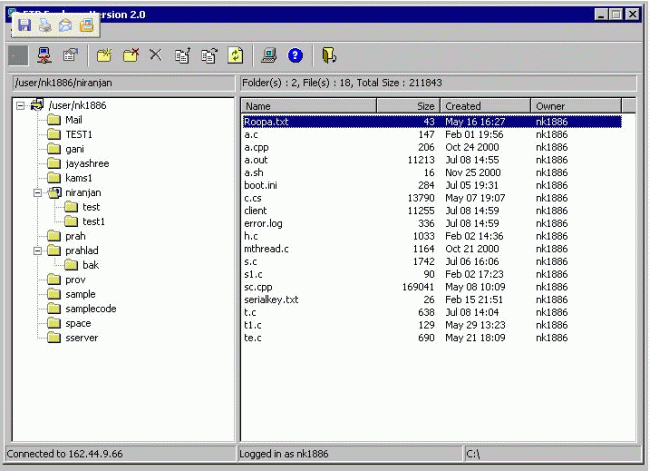This screenshot has height=471, width=650.
Task: Click the exit door toolbar icon
Action: [x=330, y=56]
